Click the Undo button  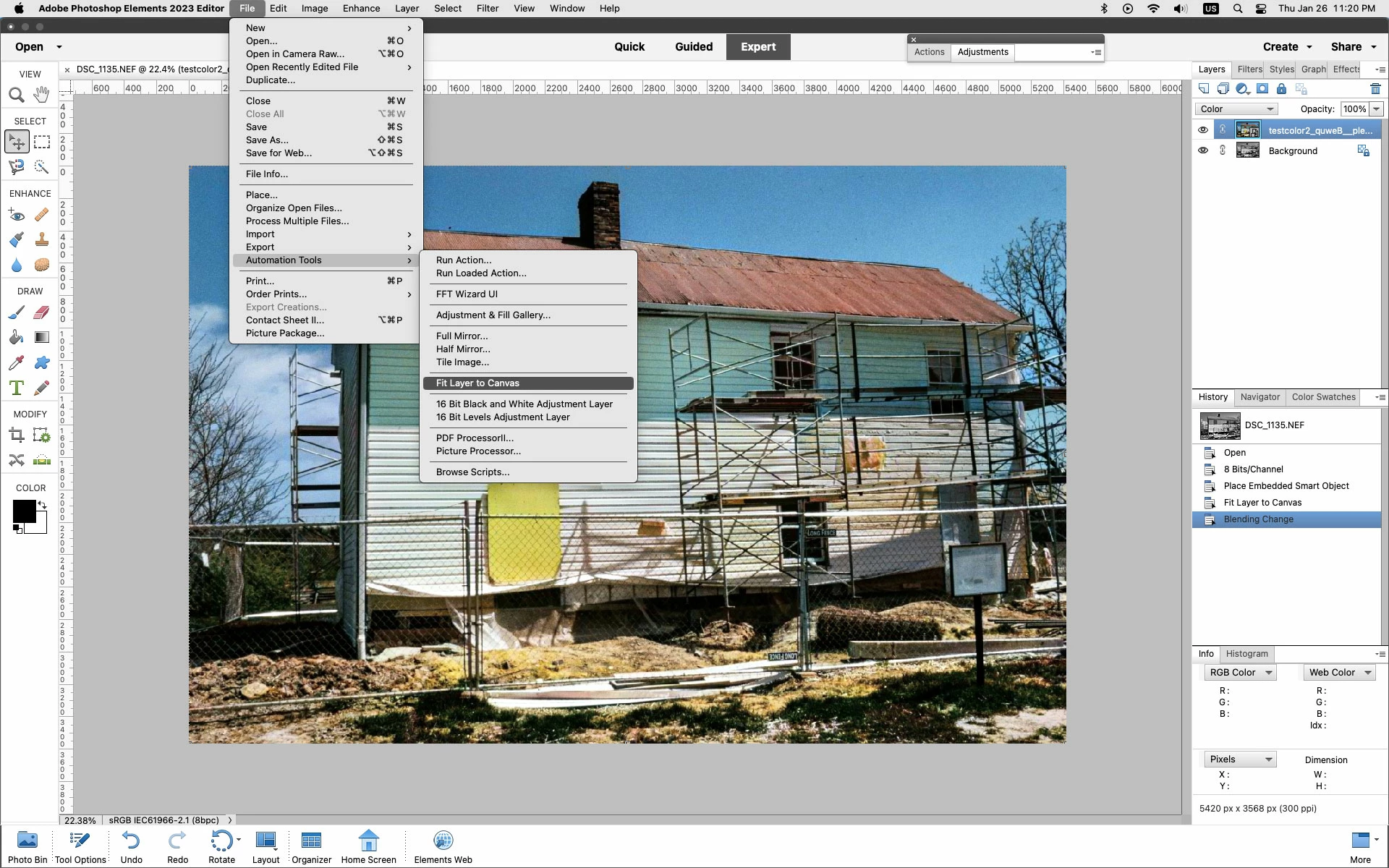point(131,846)
